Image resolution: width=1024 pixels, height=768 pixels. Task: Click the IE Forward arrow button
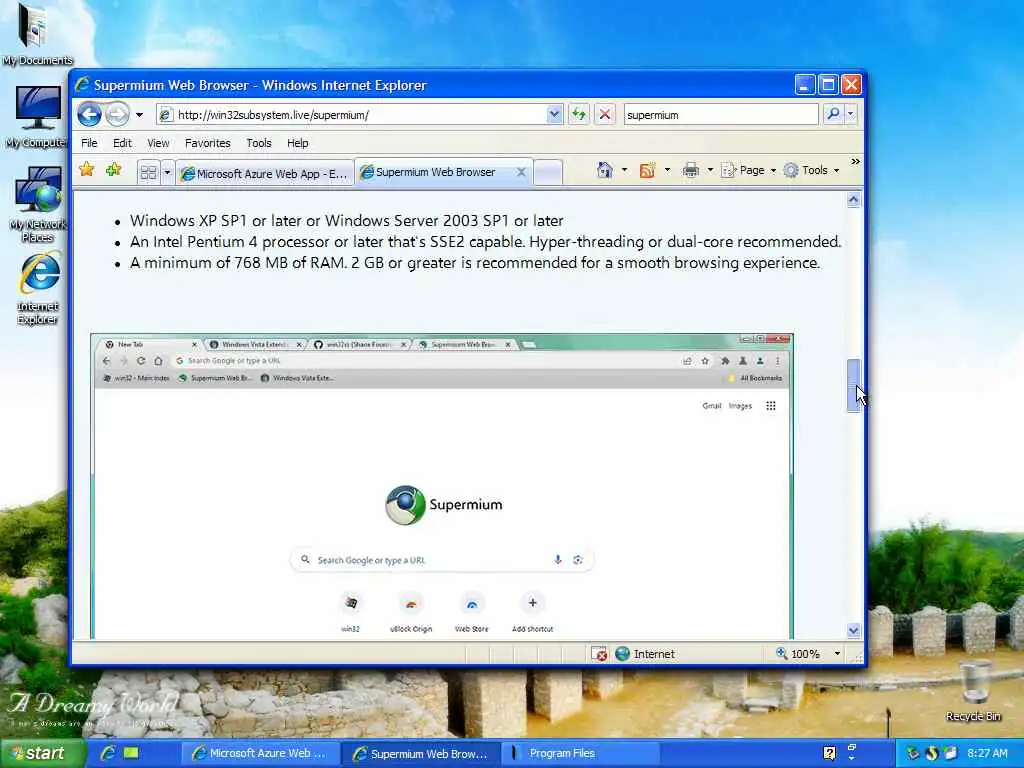pos(118,114)
